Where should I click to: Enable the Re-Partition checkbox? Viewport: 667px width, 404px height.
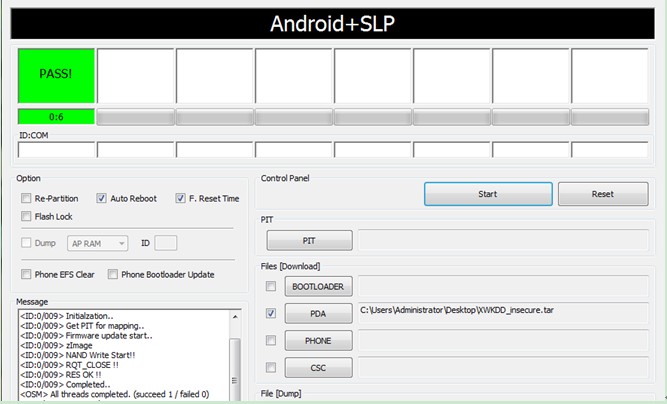point(26,198)
